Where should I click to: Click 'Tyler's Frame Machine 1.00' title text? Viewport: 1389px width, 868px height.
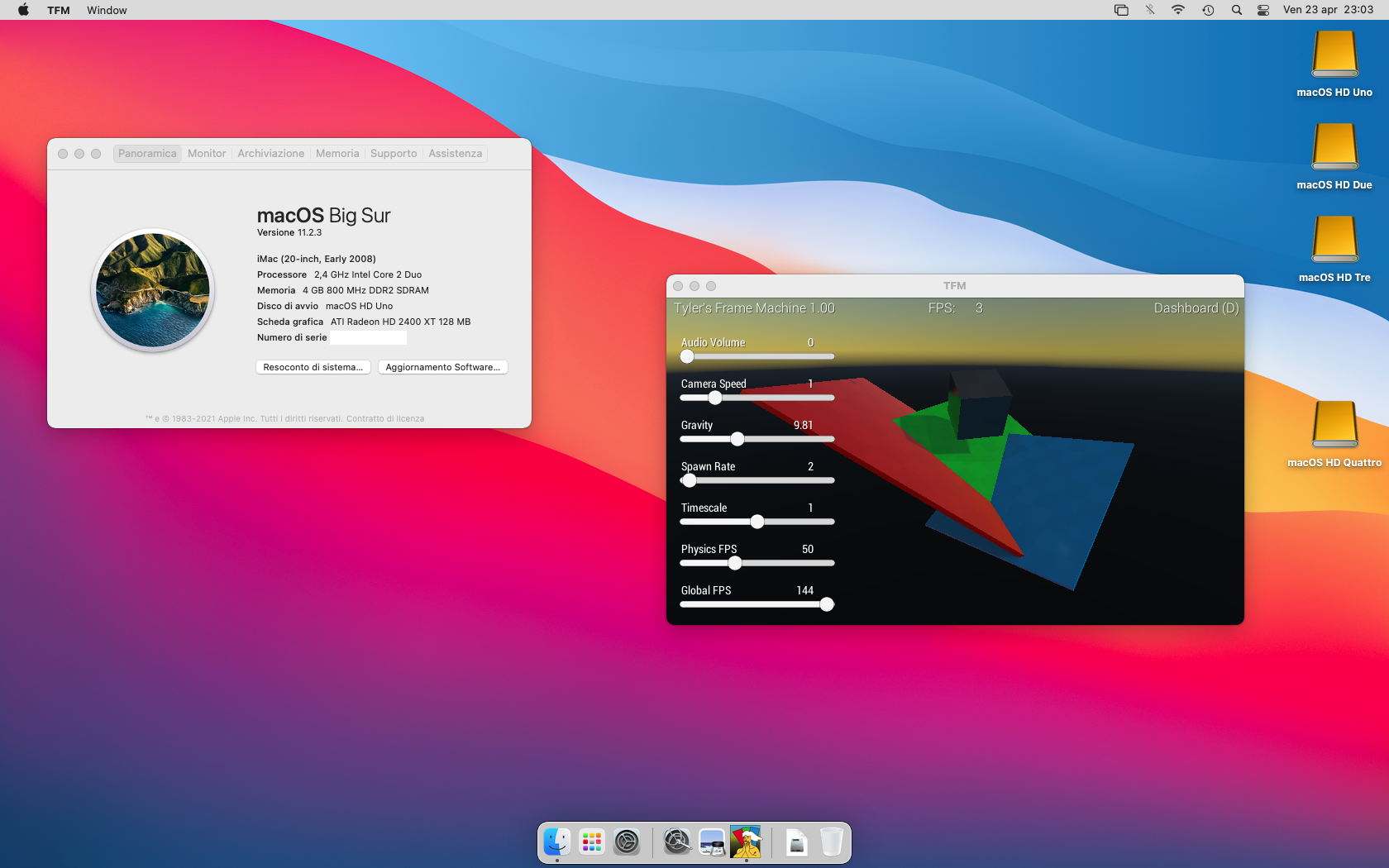tap(754, 308)
